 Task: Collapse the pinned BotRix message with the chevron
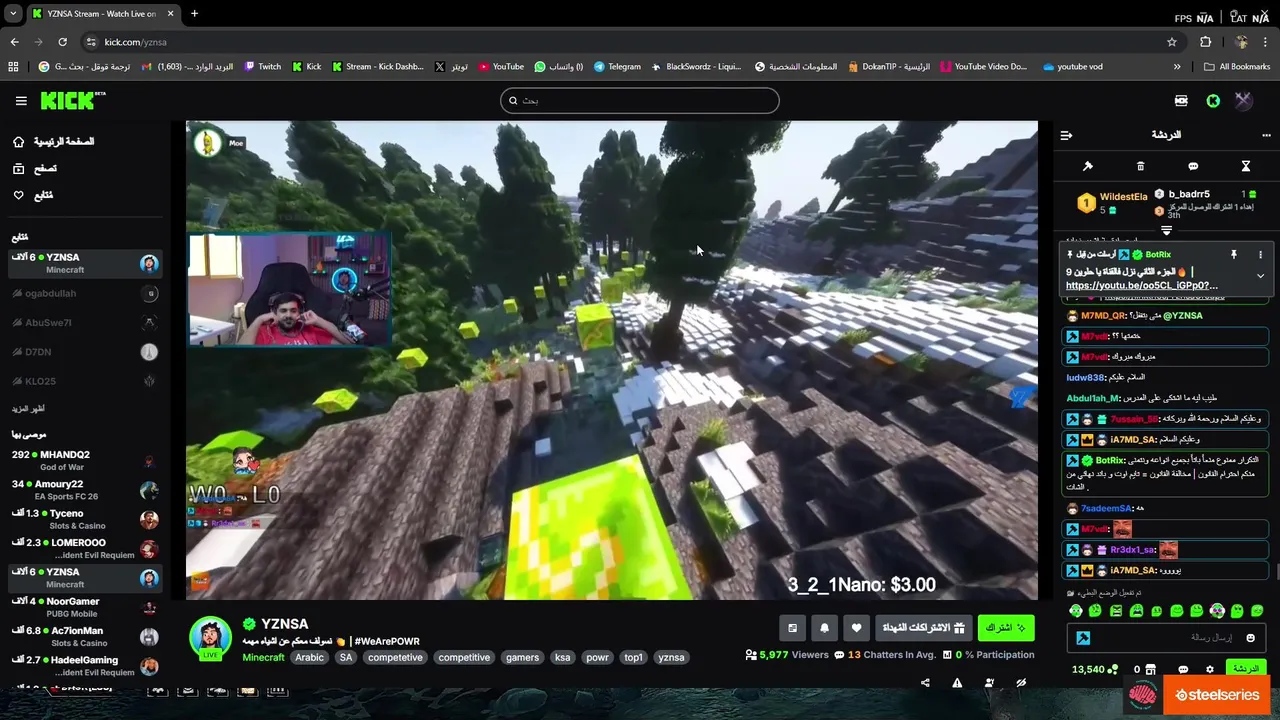[x=1260, y=276]
